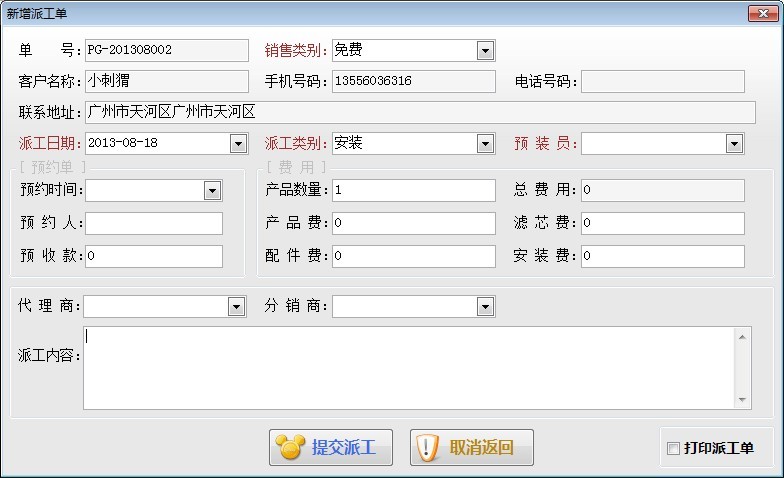
Task: Click the 联系地址 address field
Action: click(x=420, y=112)
